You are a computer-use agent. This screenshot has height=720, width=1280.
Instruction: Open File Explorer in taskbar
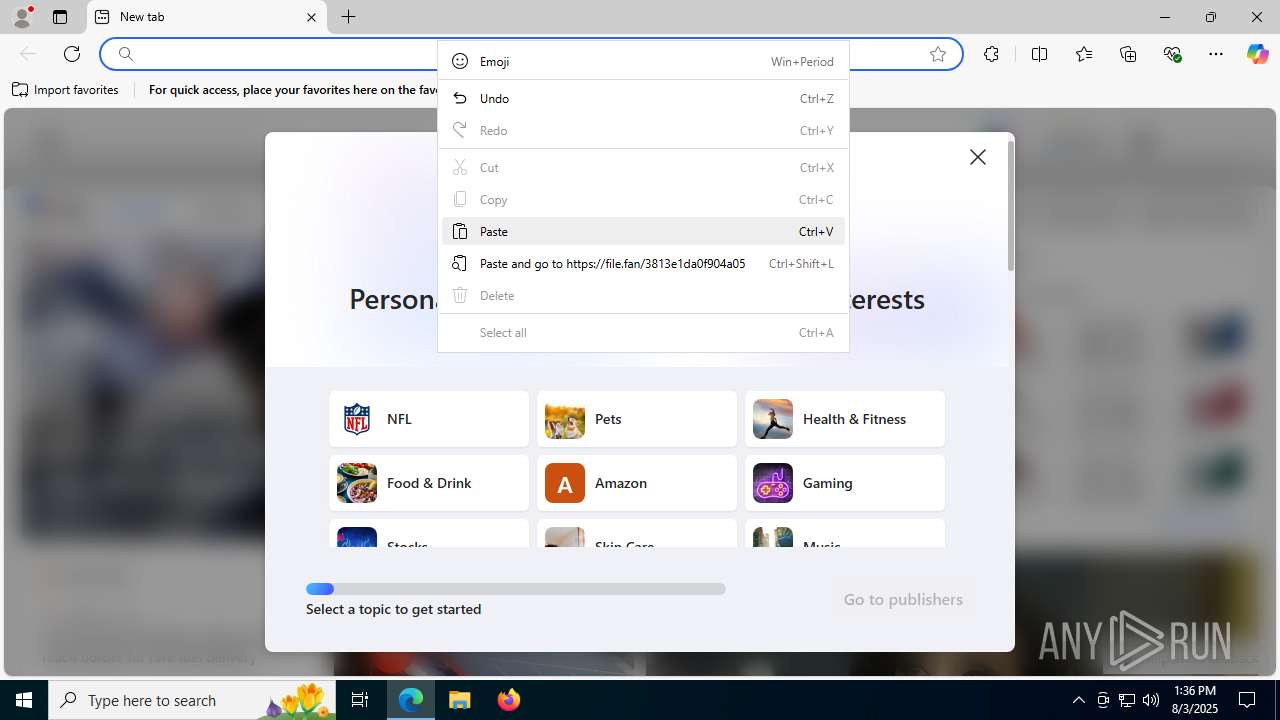tap(460, 700)
